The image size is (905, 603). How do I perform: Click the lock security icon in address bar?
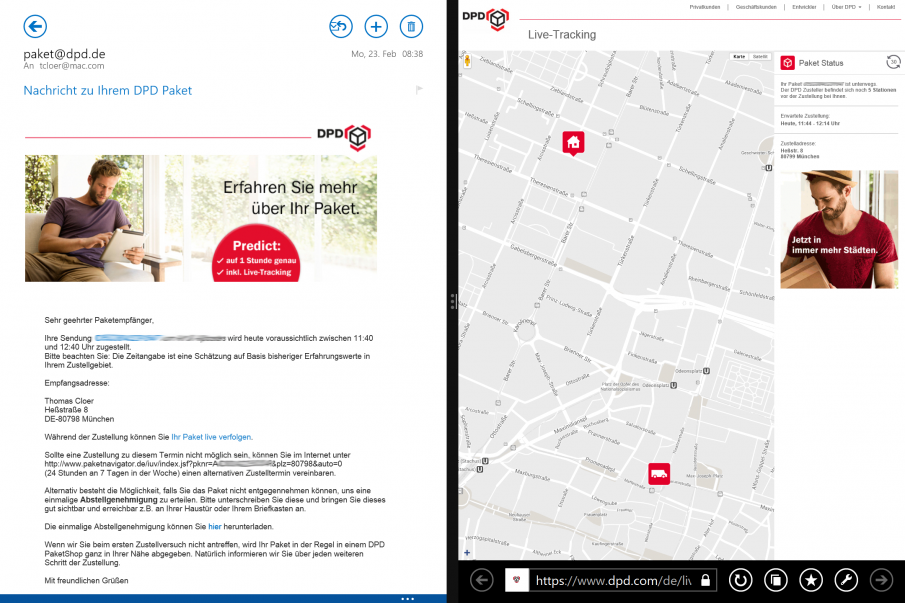tap(705, 580)
